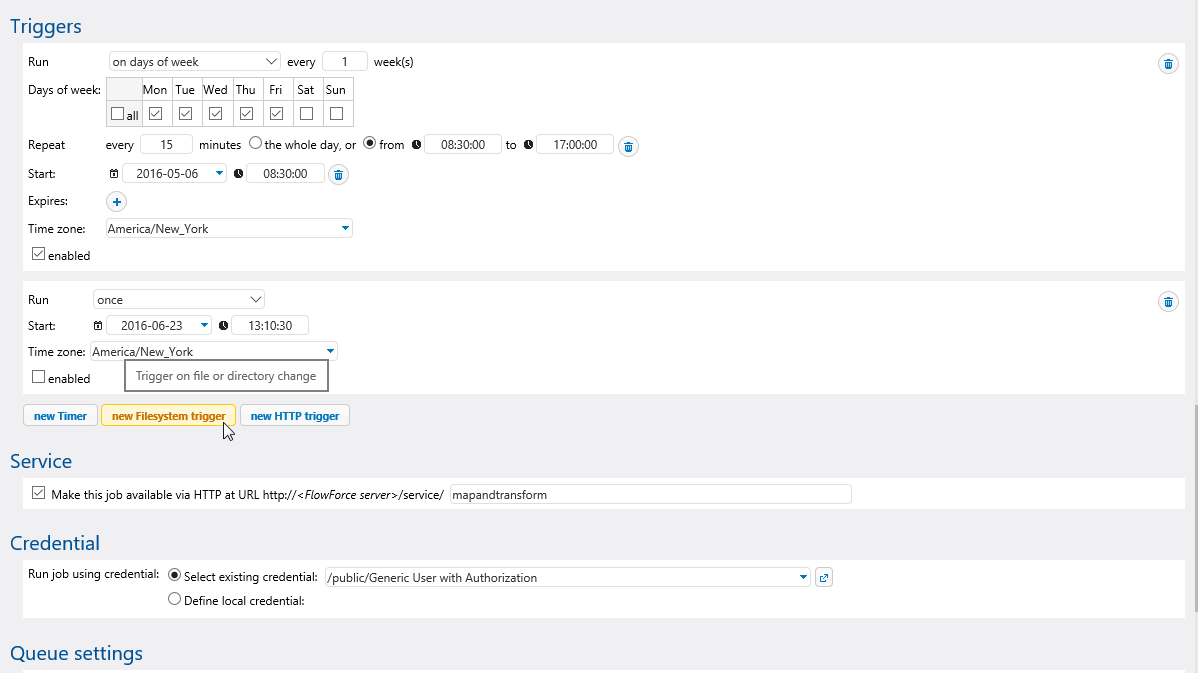Choose 'Select existing credential' radio button
1198x673 pixels.
(x=174, y=575)
